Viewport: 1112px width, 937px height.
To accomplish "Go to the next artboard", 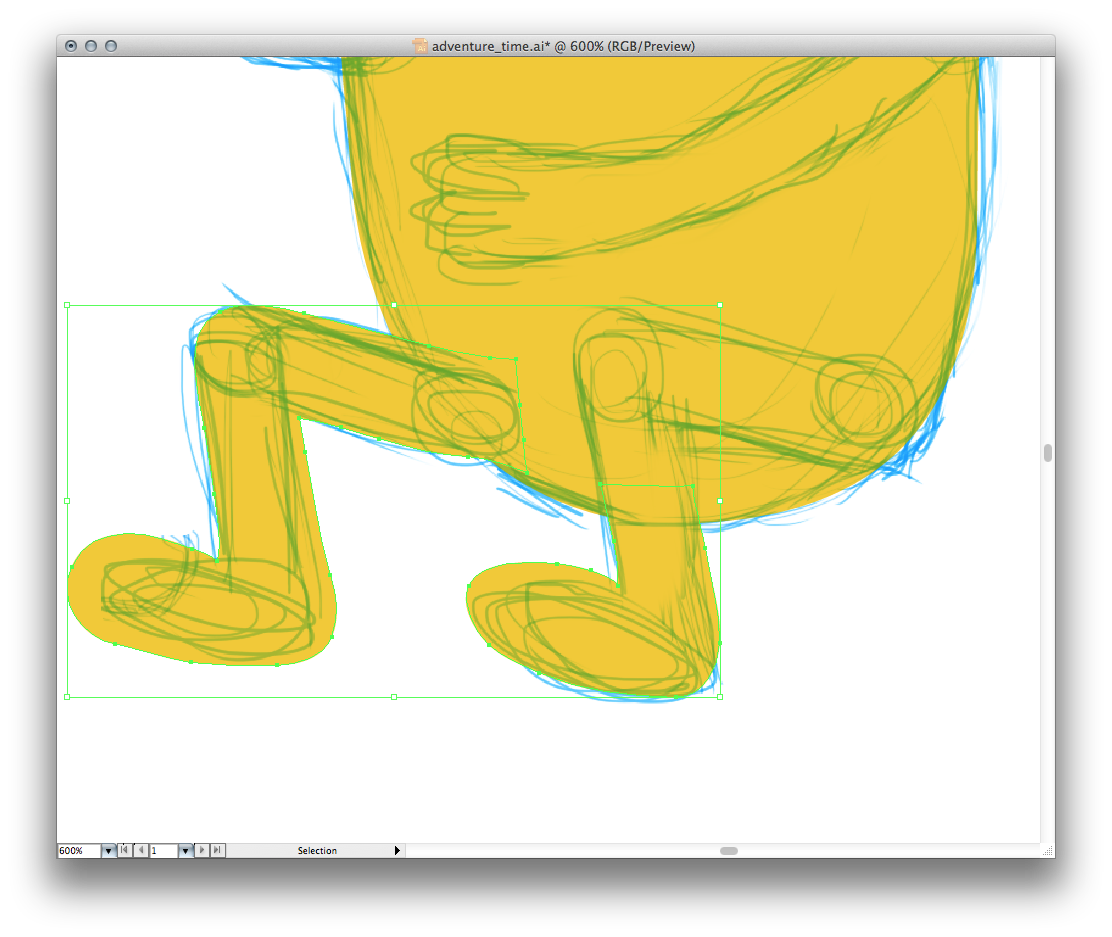I will (x=202, y=850).
